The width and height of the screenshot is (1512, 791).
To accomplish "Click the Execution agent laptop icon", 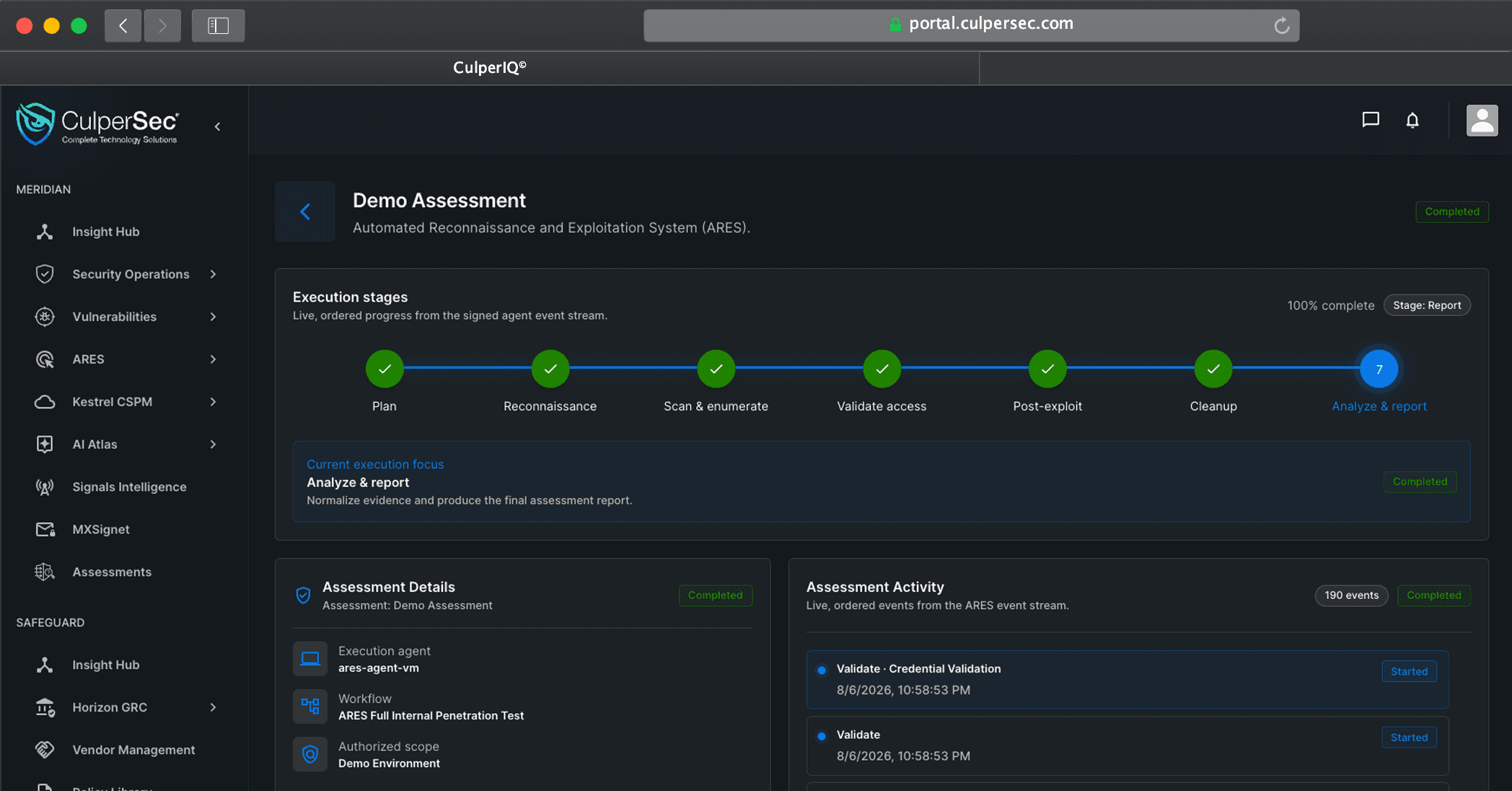I will (310, 659).
